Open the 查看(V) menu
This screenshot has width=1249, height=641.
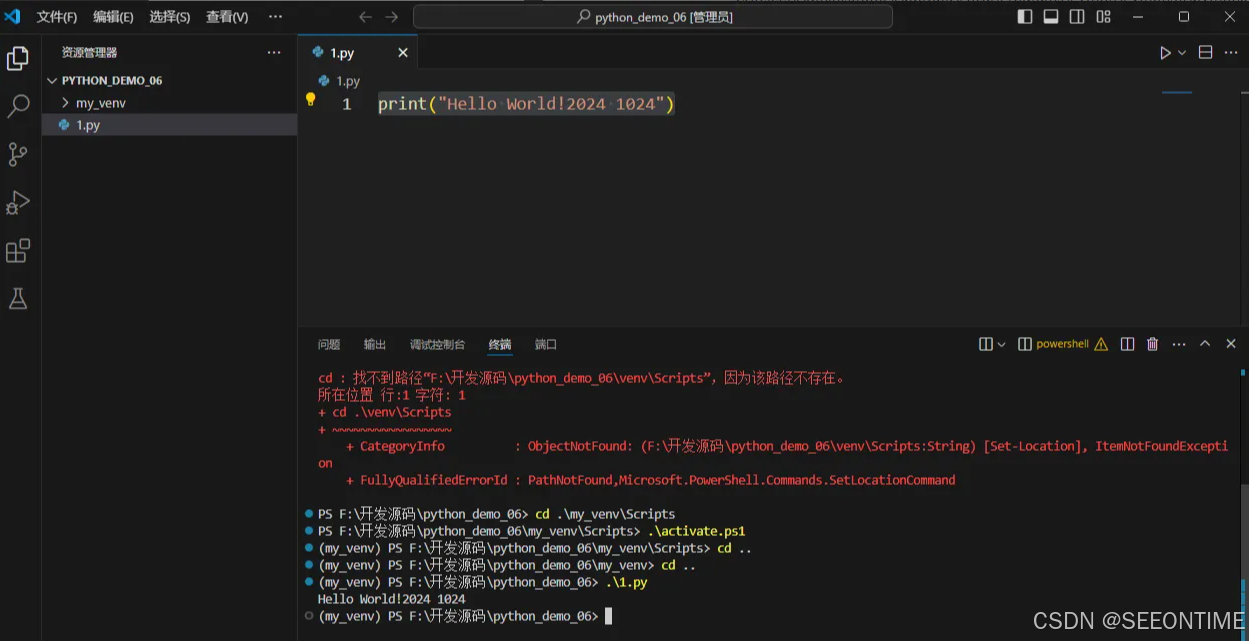coord(227,17)
